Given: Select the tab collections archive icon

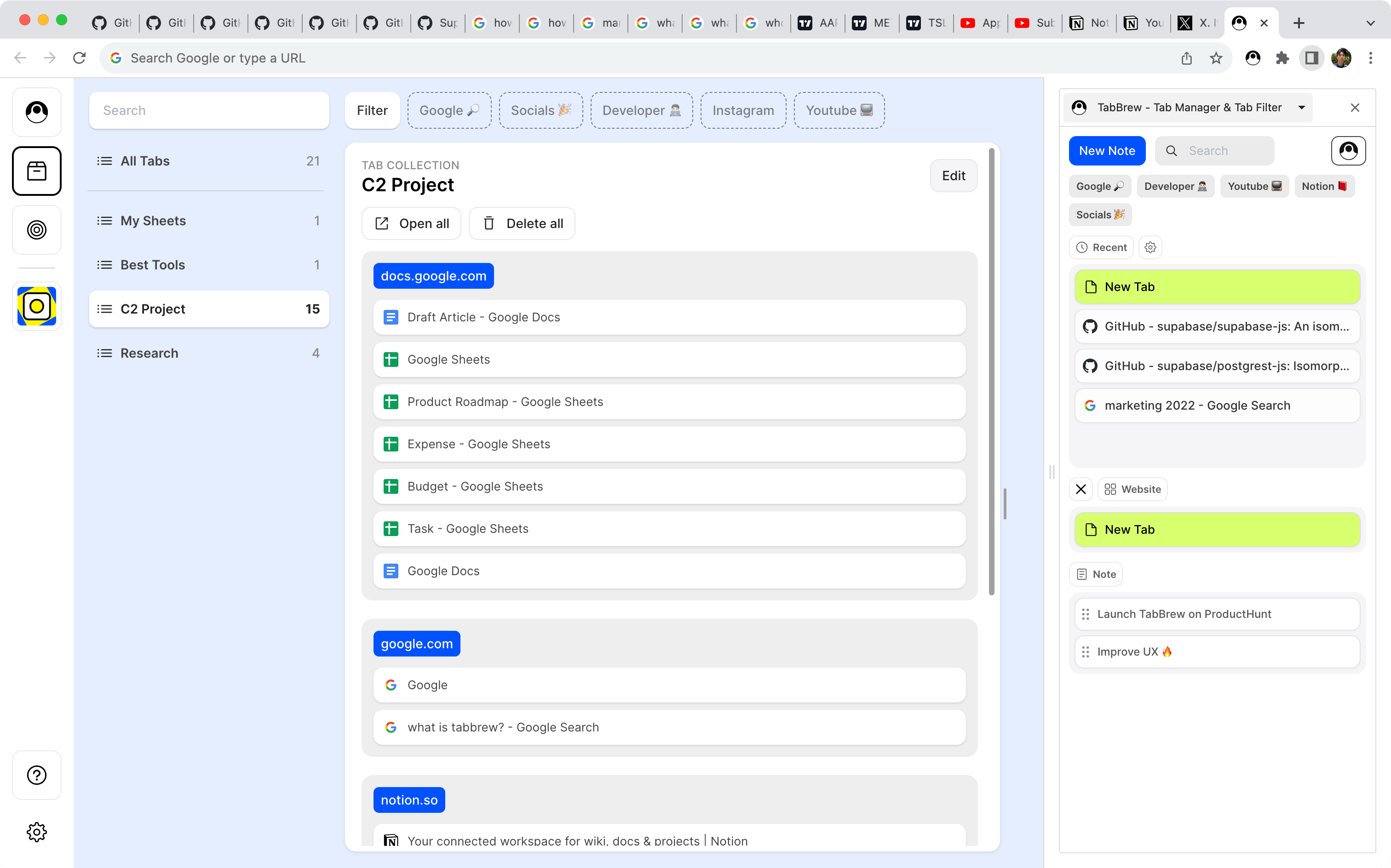Looking at the screenshot, I should coord(37,171).
